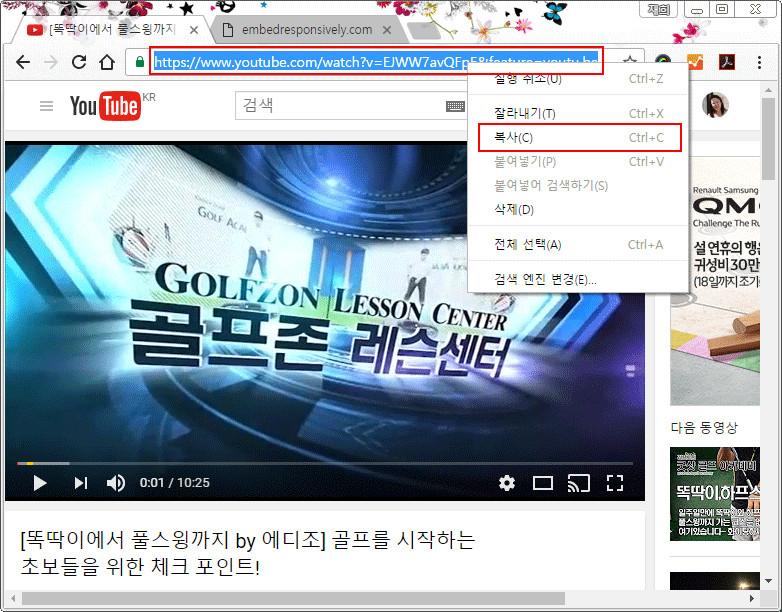Click the green secure padlock icon
Viewport: 782px width, 612px height.
140,62
